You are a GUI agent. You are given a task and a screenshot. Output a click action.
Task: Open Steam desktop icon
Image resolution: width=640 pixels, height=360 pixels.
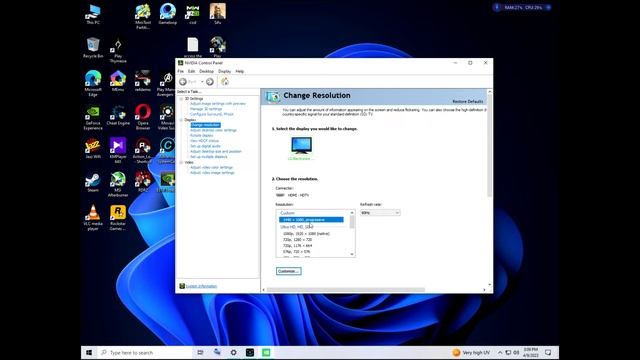[x=93, y=182]
